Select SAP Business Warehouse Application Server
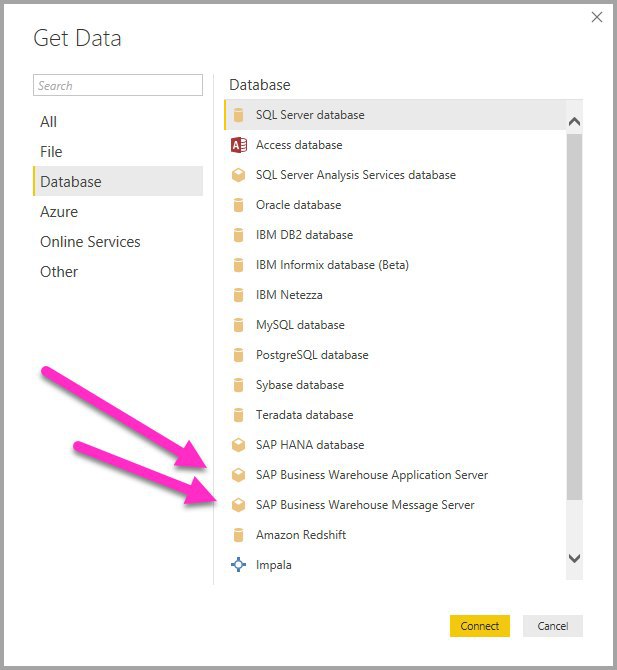The width and height of the screenshot is (617, 670). coord(395,475)
